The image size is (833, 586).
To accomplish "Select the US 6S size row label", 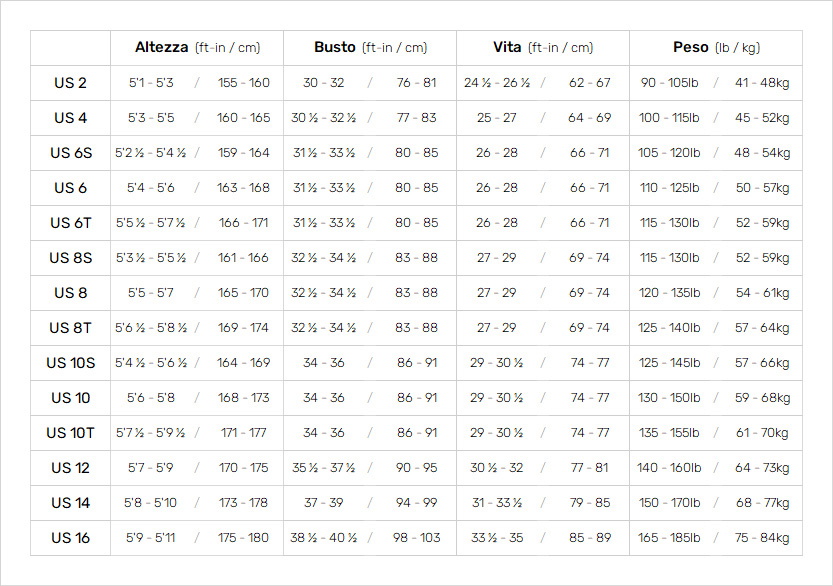I will 71,153.
